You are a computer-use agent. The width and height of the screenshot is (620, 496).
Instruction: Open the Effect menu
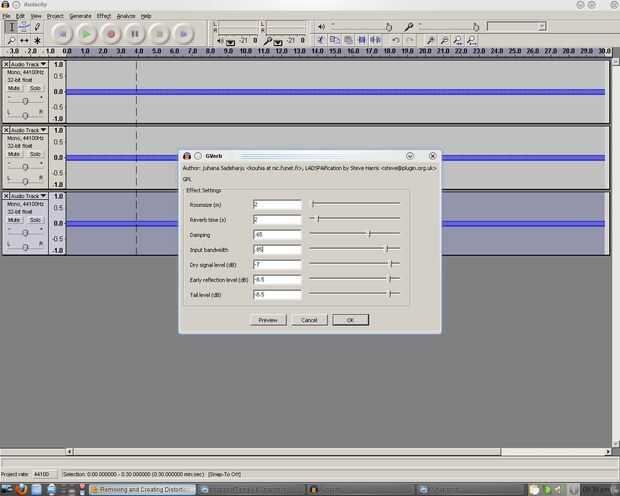[104, 16]
